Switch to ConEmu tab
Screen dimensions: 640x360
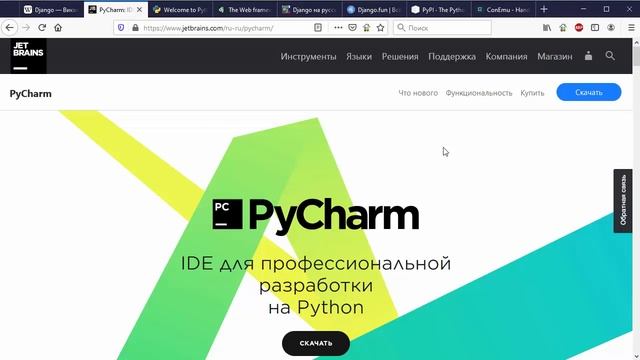coord(502,9)
